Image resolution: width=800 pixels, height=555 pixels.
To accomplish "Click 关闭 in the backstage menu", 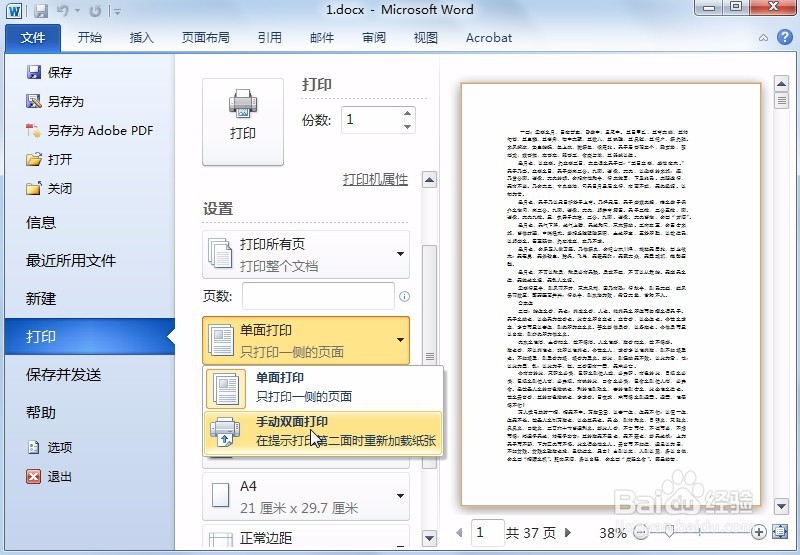I will tap(49, 189).
